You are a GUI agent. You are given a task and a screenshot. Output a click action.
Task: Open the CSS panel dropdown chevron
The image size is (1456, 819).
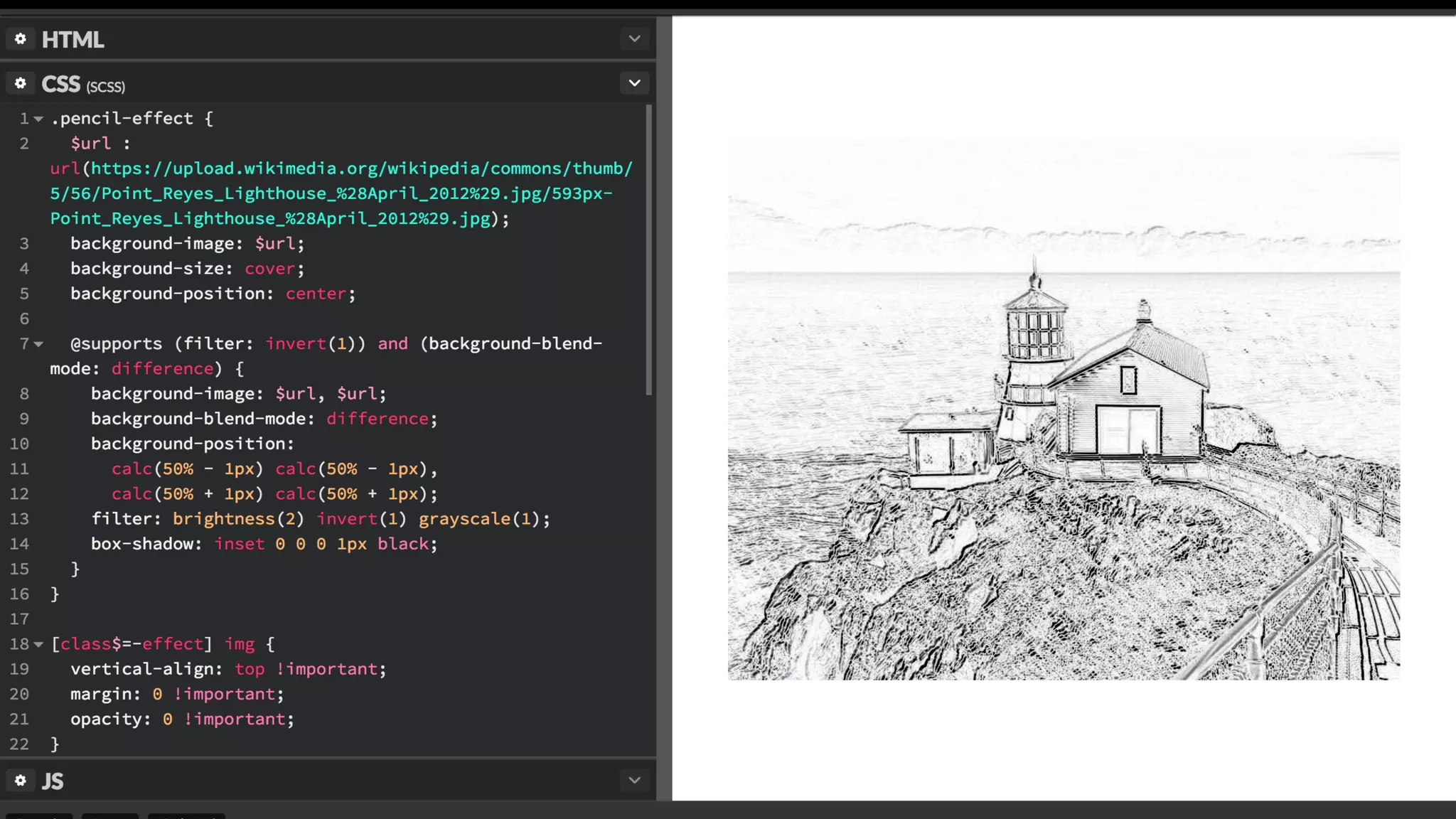point(634,83)
